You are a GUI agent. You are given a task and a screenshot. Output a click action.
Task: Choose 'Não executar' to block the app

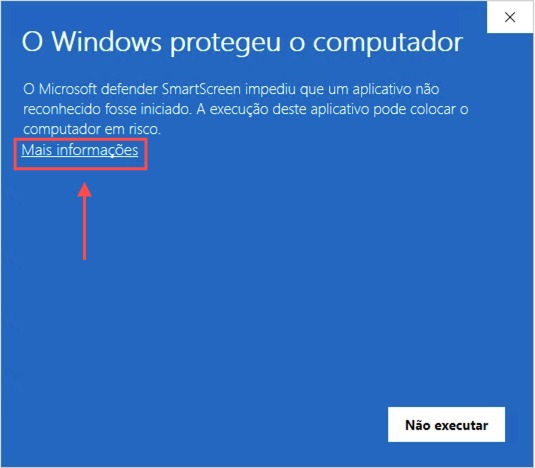click(446, 425)
